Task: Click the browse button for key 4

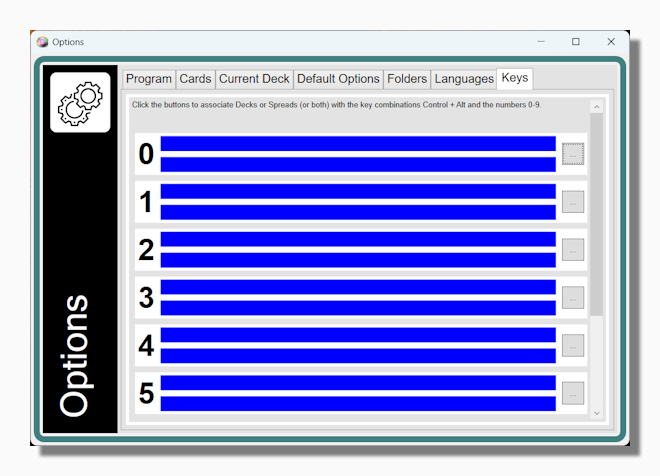Action: click(573, 346)
